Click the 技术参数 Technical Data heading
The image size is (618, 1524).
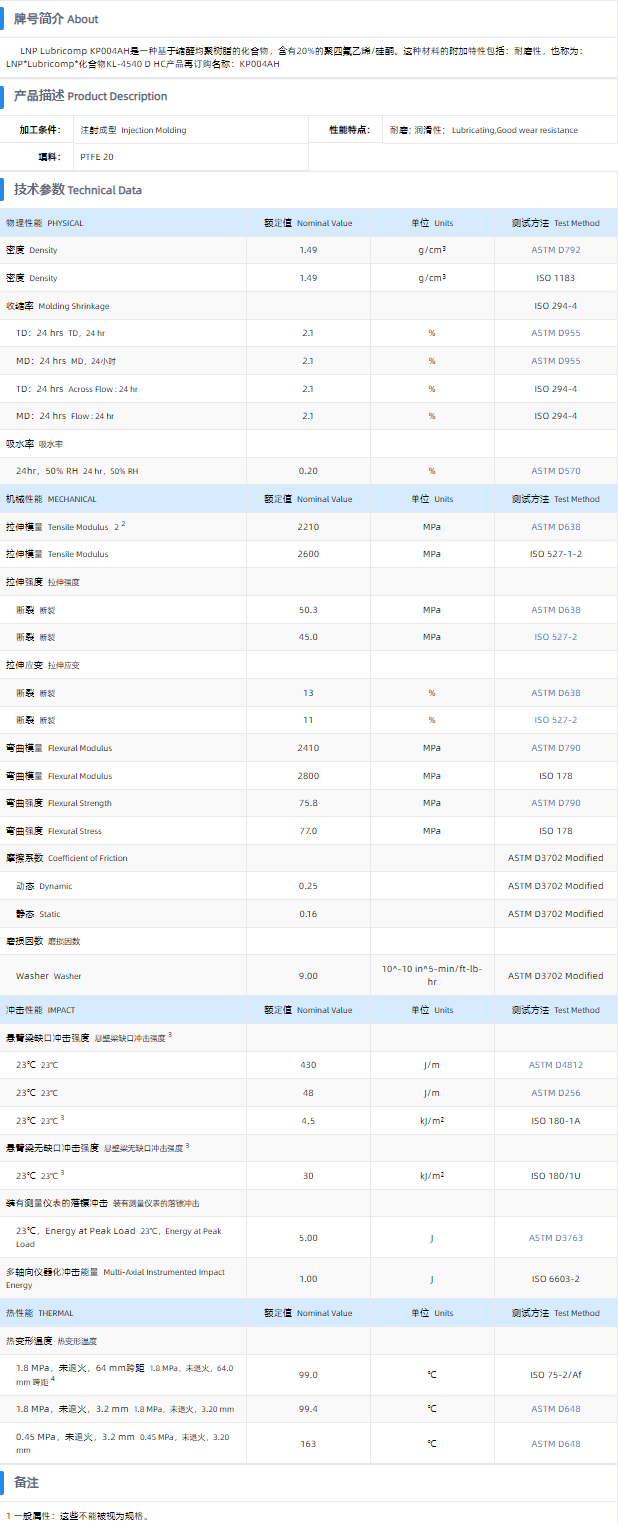point(78,189)
